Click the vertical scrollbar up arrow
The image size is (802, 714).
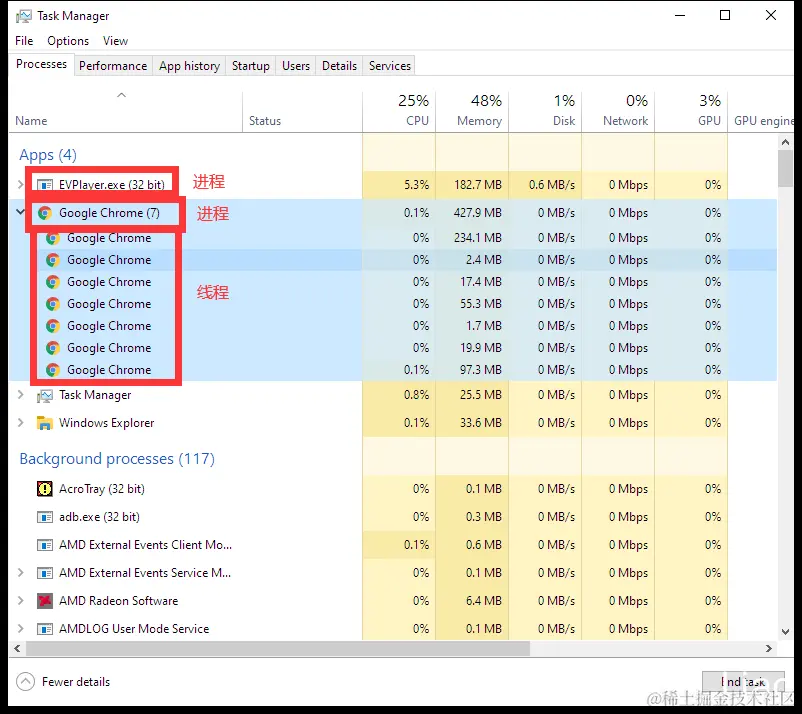coord(786,143)
